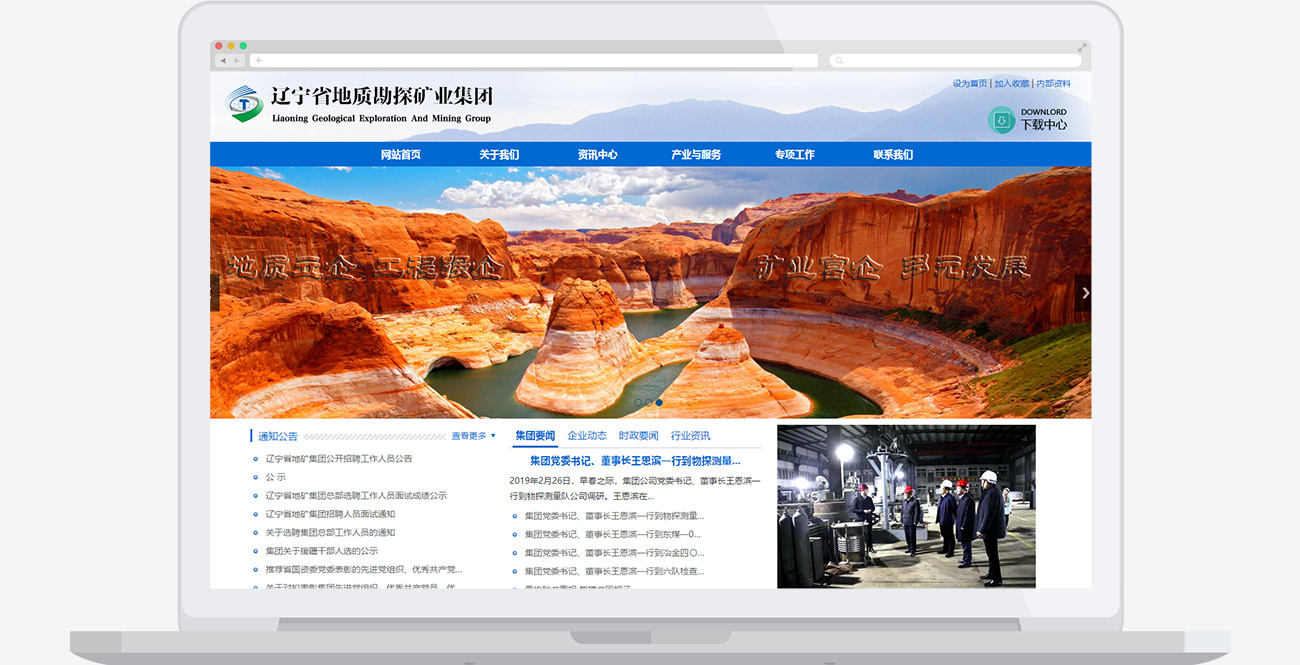Switch to the 行业资讯 tab

coord(691,436)
